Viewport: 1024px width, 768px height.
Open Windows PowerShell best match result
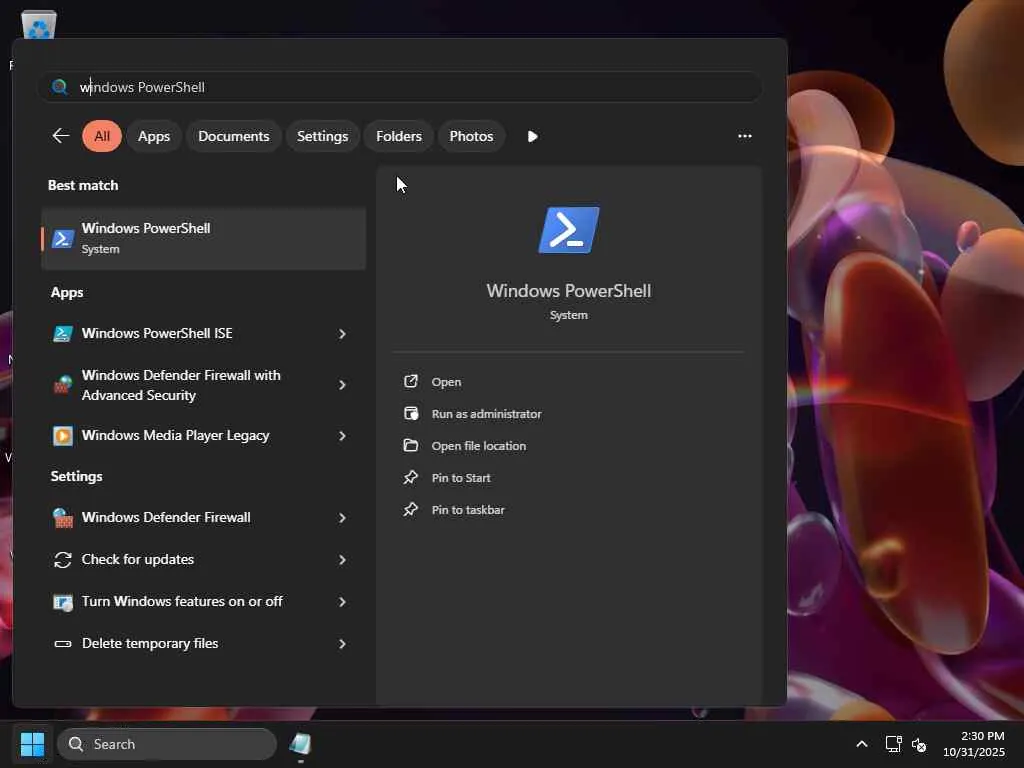[204, 238]
